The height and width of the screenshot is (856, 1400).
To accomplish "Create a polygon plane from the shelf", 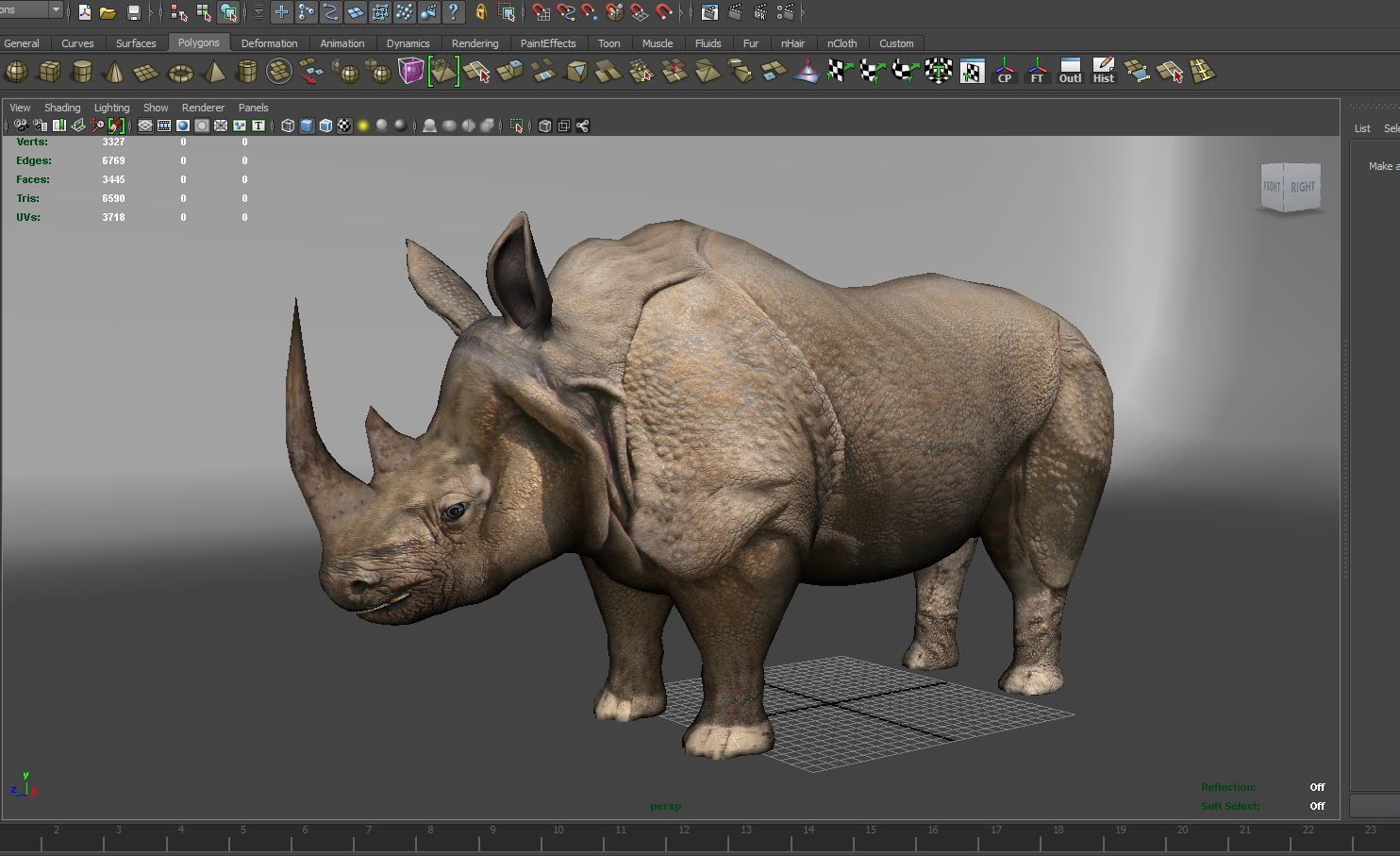I will click(x=146, y=72).
